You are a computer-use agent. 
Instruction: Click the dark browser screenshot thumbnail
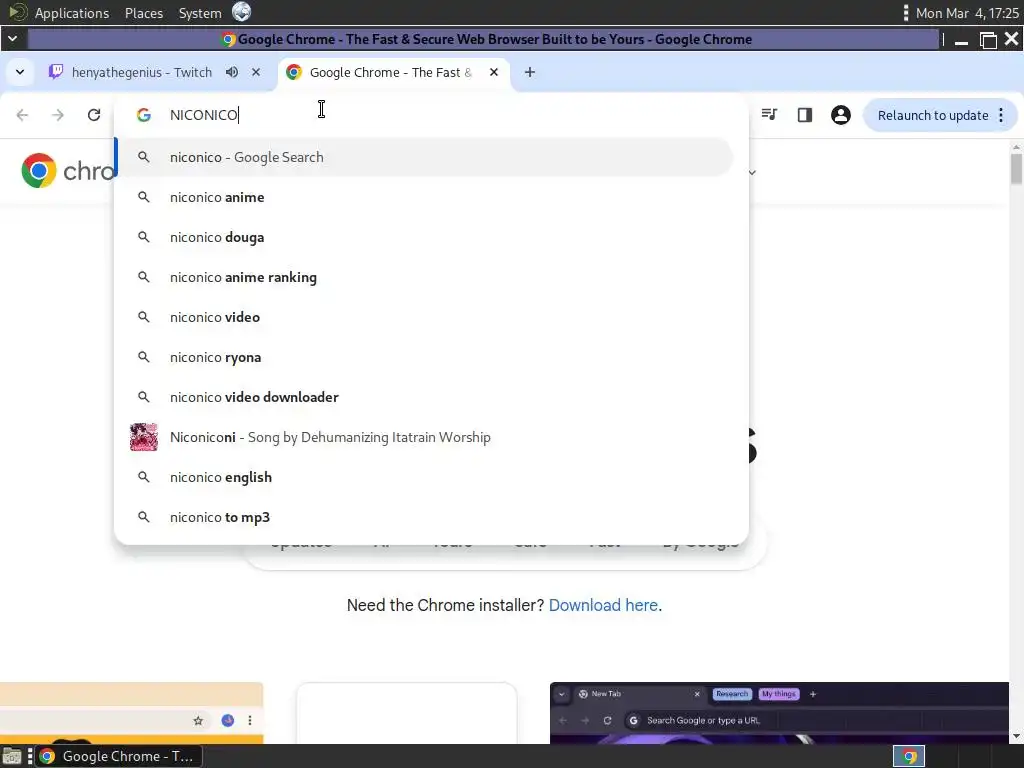pos(779,713)
